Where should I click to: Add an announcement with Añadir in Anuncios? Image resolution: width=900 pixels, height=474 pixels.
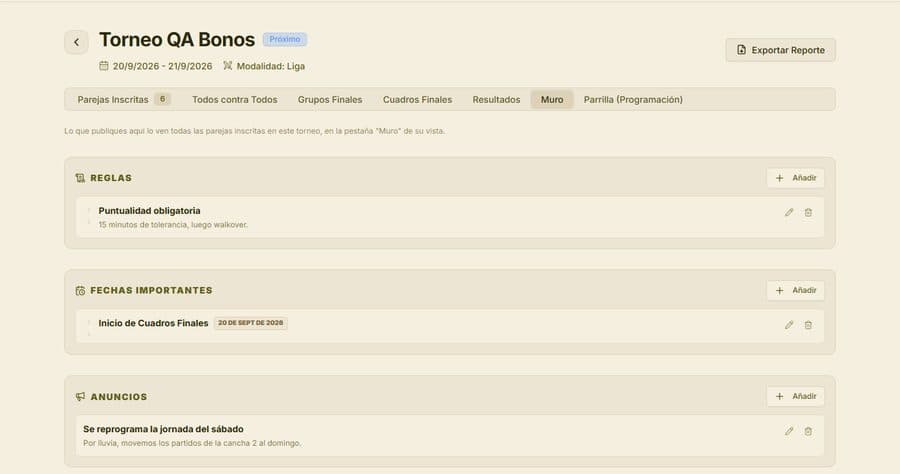(796, 397)
